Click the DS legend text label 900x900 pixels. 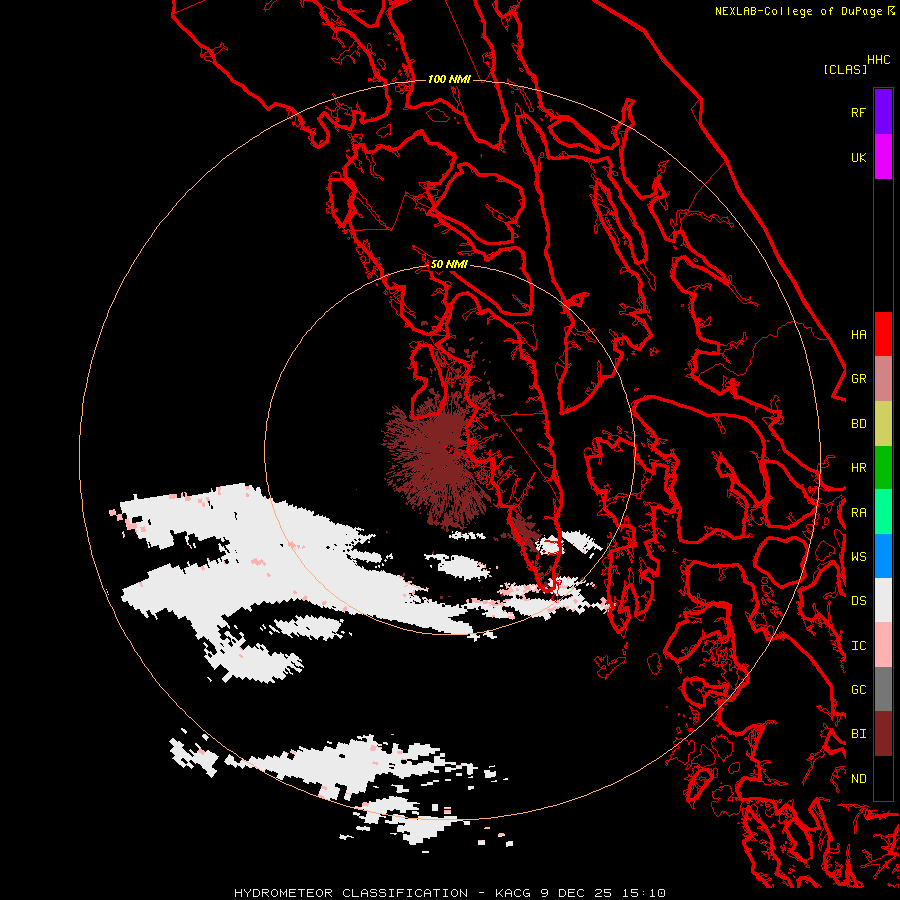[859, 600]
